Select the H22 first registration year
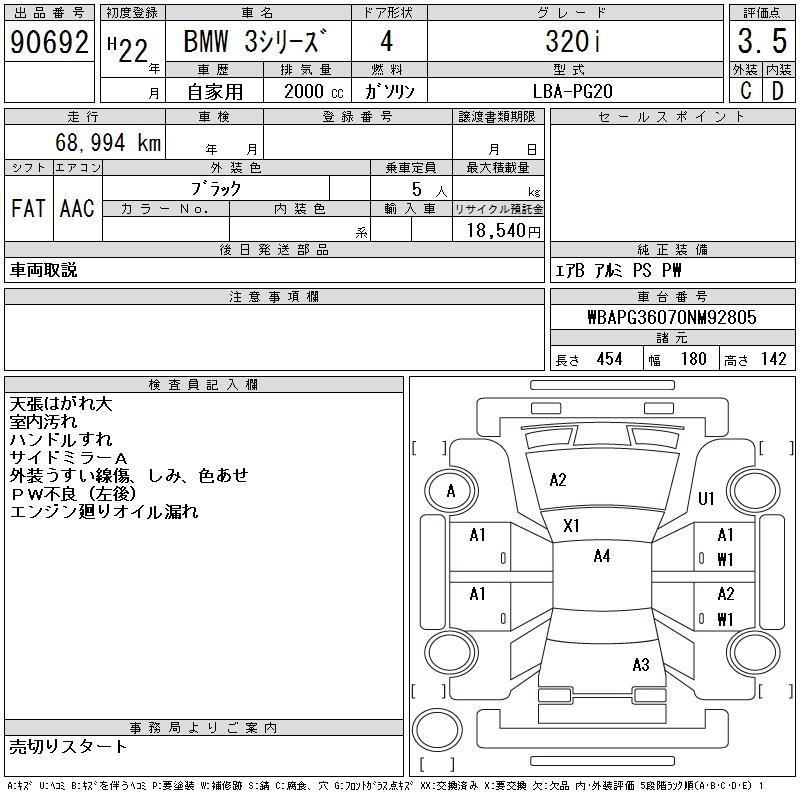 tap(128, 50)
